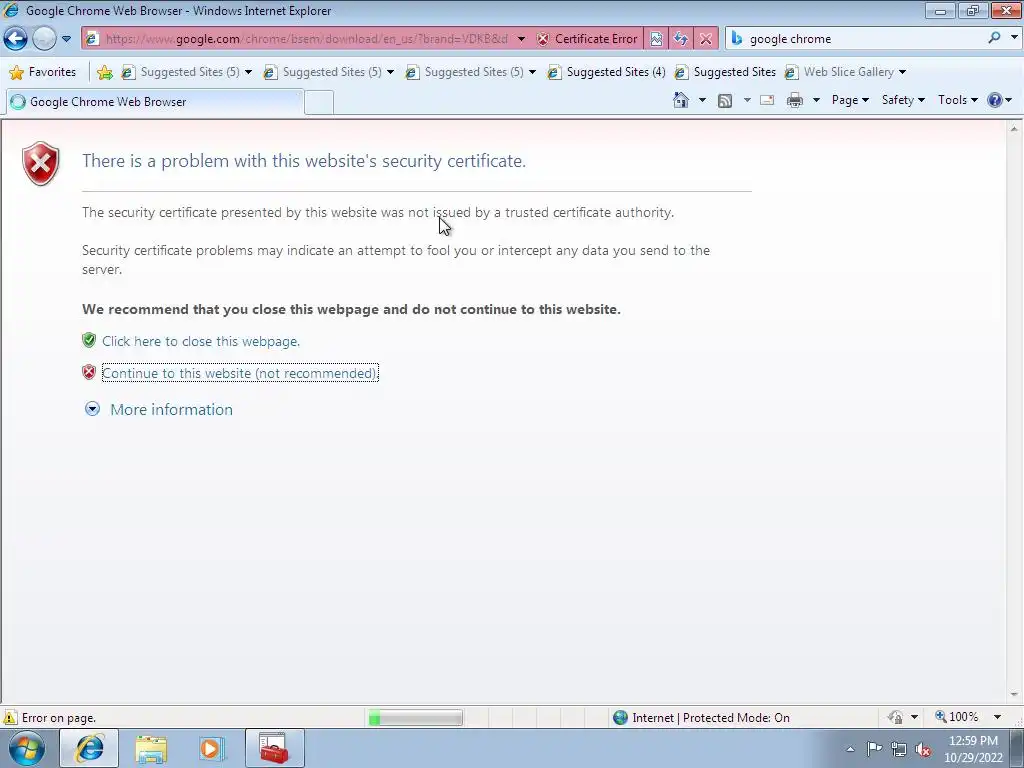The image size is (1024, 768).
Task: Open a new blank tab button
Action: pos(319,103)
